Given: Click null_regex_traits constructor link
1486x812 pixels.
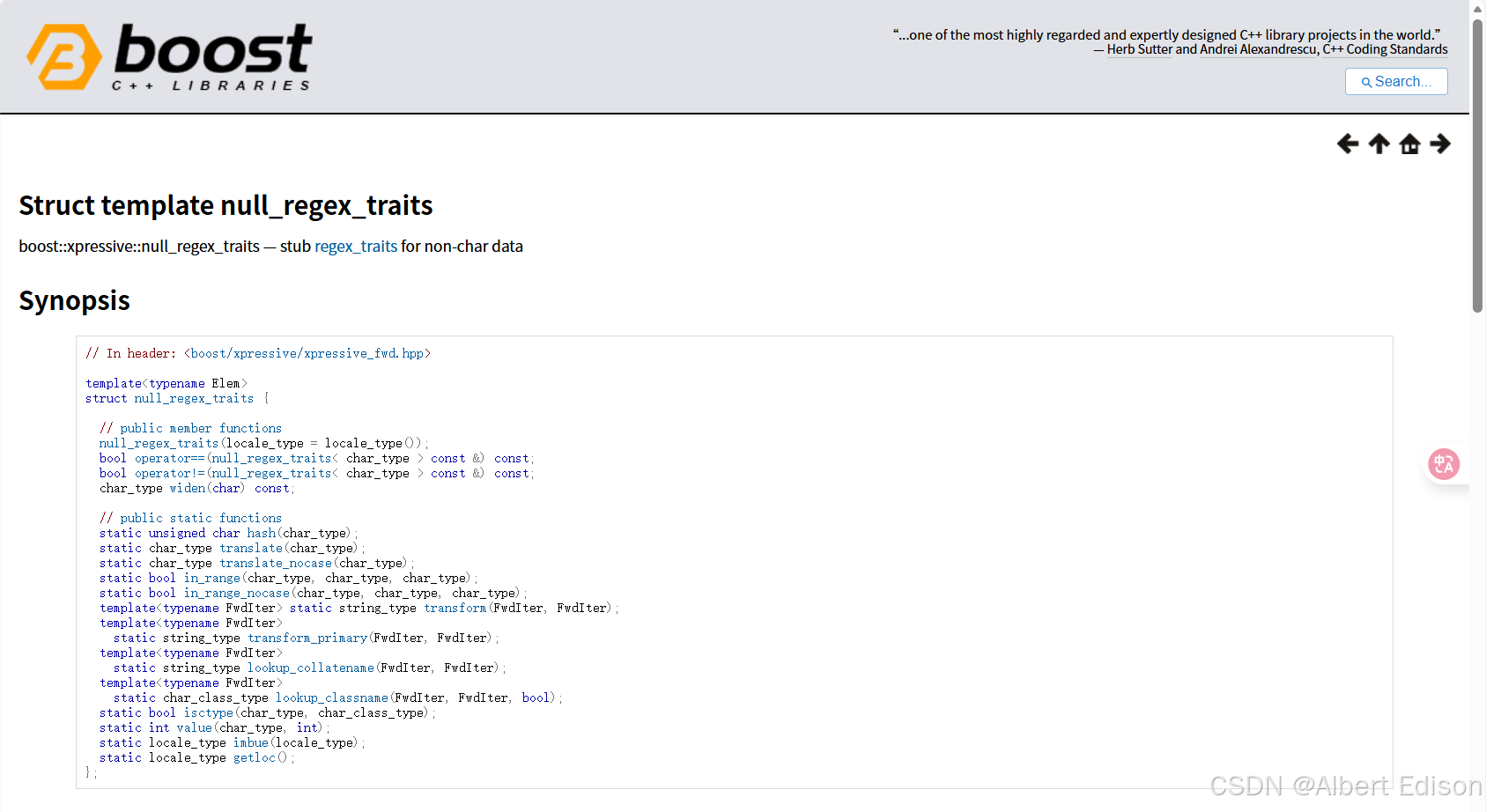Looking at the screenshot, I should (159, 443).
